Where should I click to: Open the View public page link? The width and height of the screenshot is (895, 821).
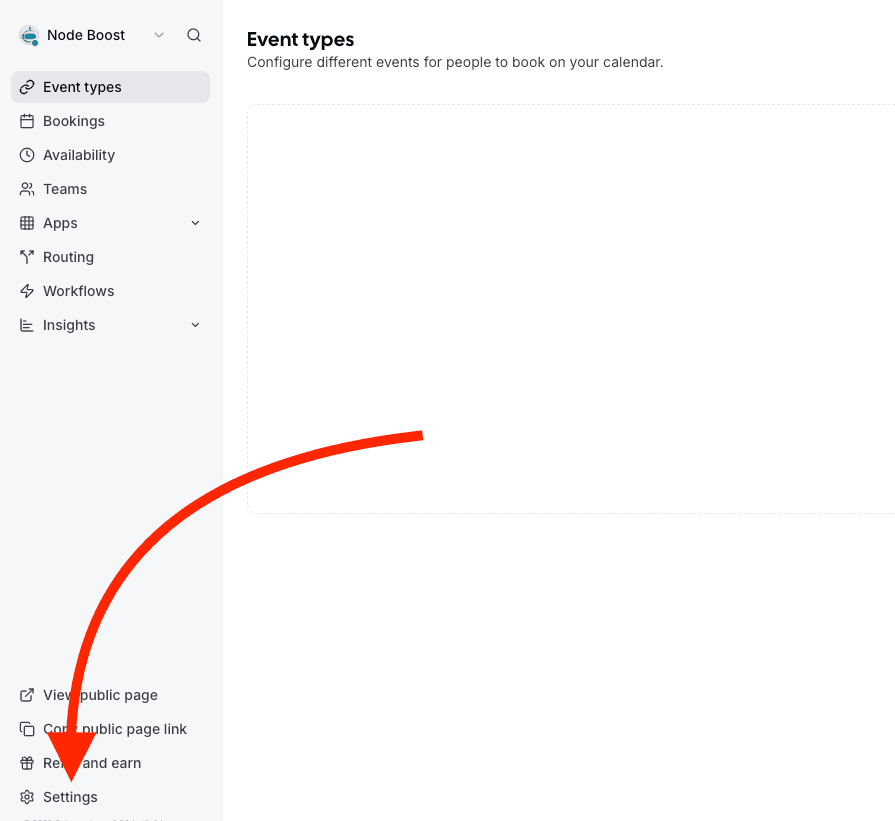click(x=99, y=695)
